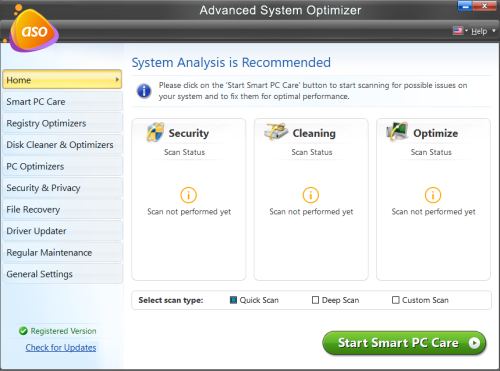Click the Optimize scan status info icon
This screenshot has height=371, width=500.
pos(433,195)
